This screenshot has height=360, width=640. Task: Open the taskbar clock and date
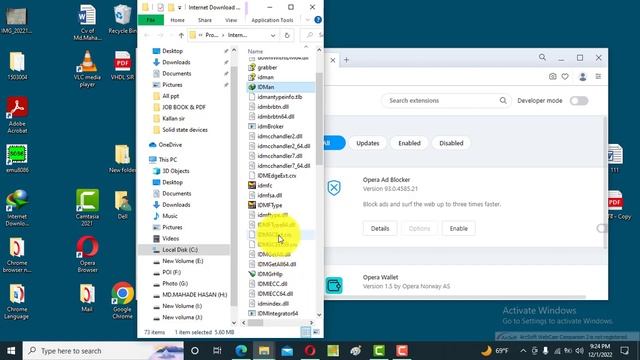[601, 351]
